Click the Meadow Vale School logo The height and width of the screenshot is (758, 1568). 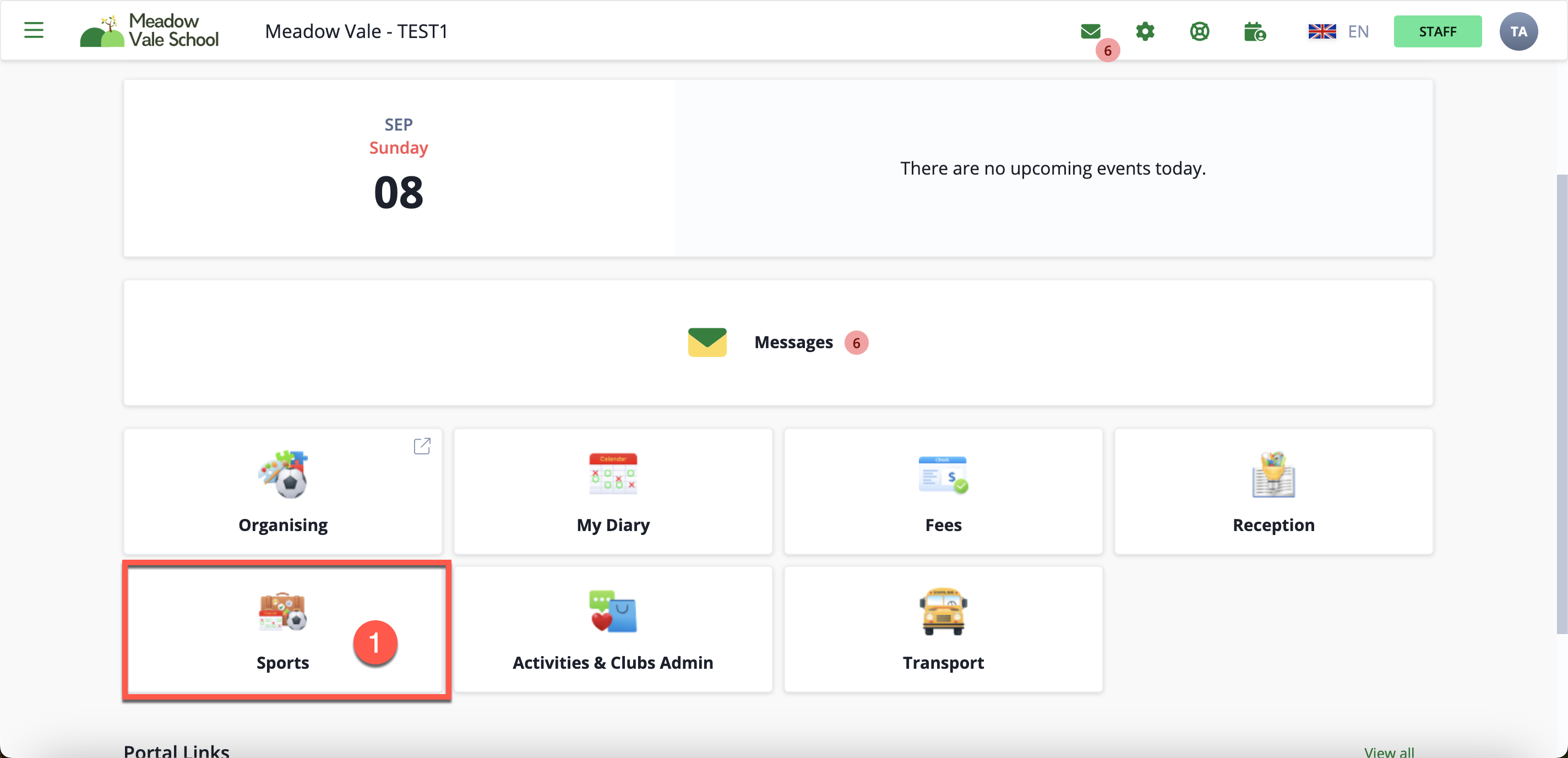[x=150, y=30]
